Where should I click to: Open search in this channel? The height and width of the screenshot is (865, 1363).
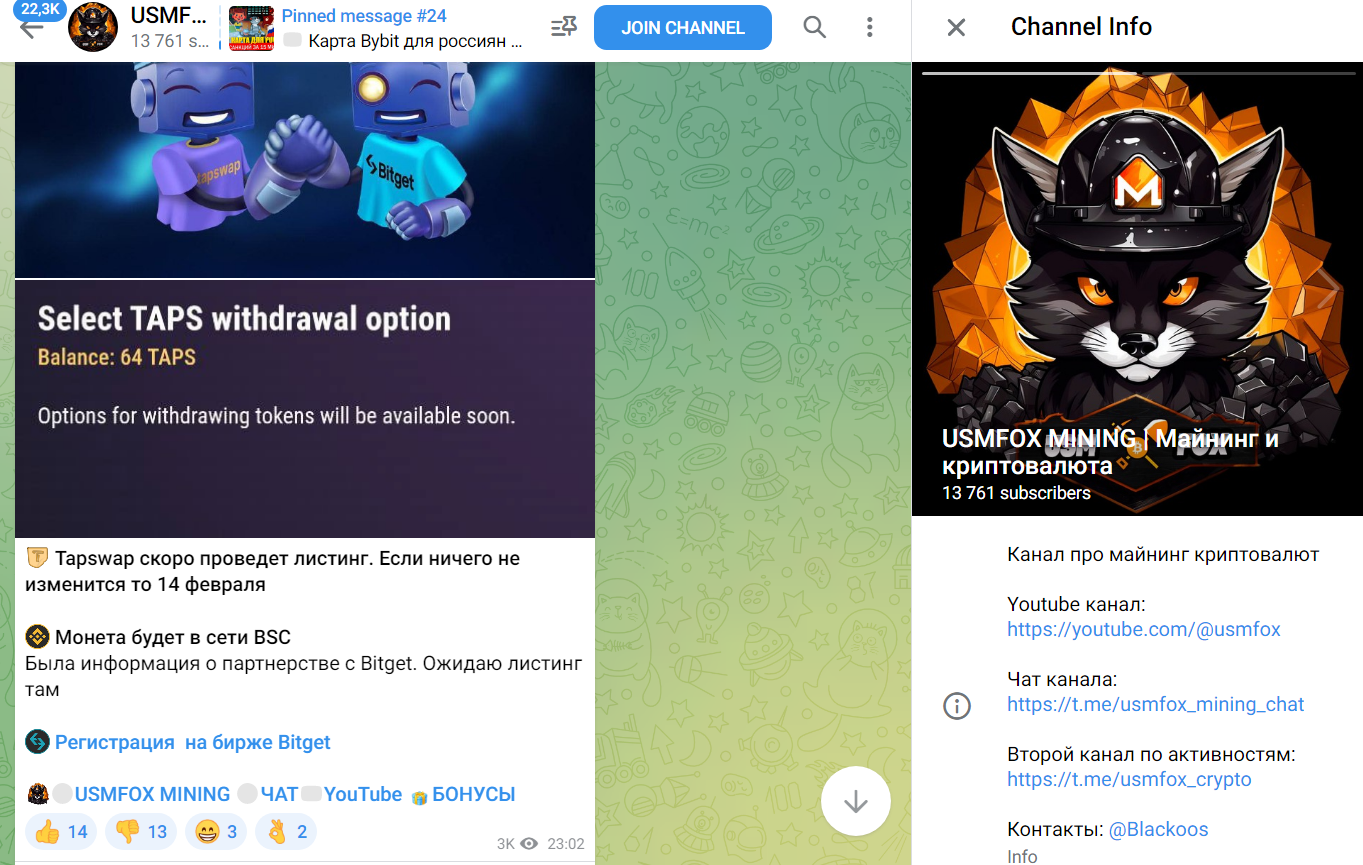click(x=815, y=28)
